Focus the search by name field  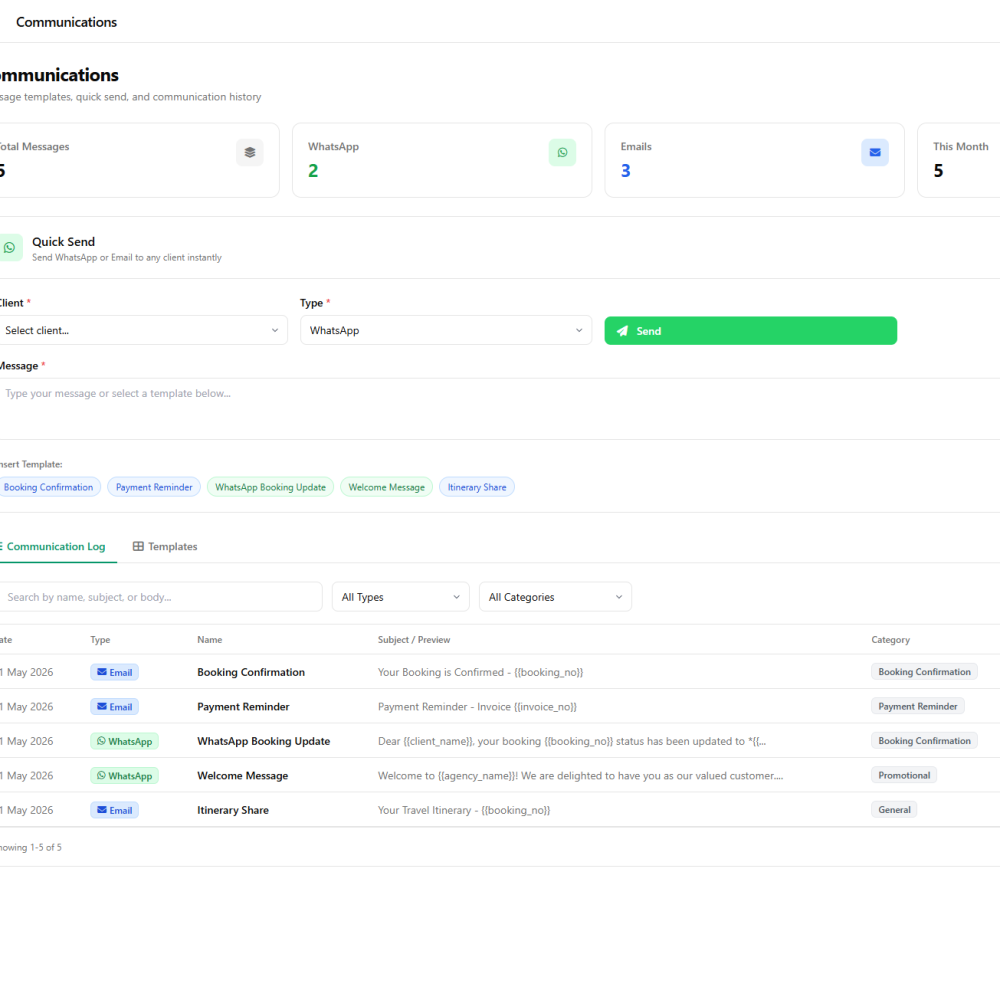click(x=159, y=597)
